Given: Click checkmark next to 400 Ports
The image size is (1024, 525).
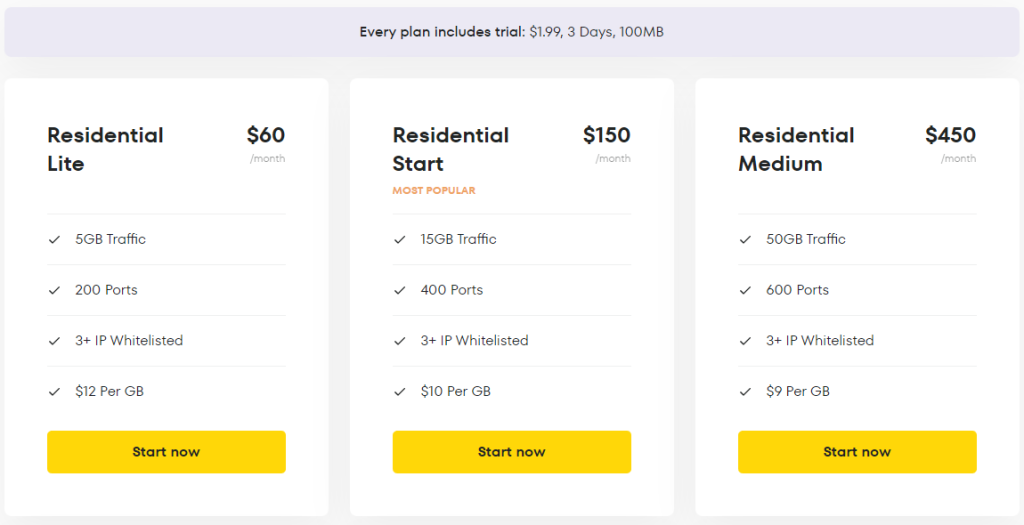Looking at the screenshot, I should coord(400,290).
